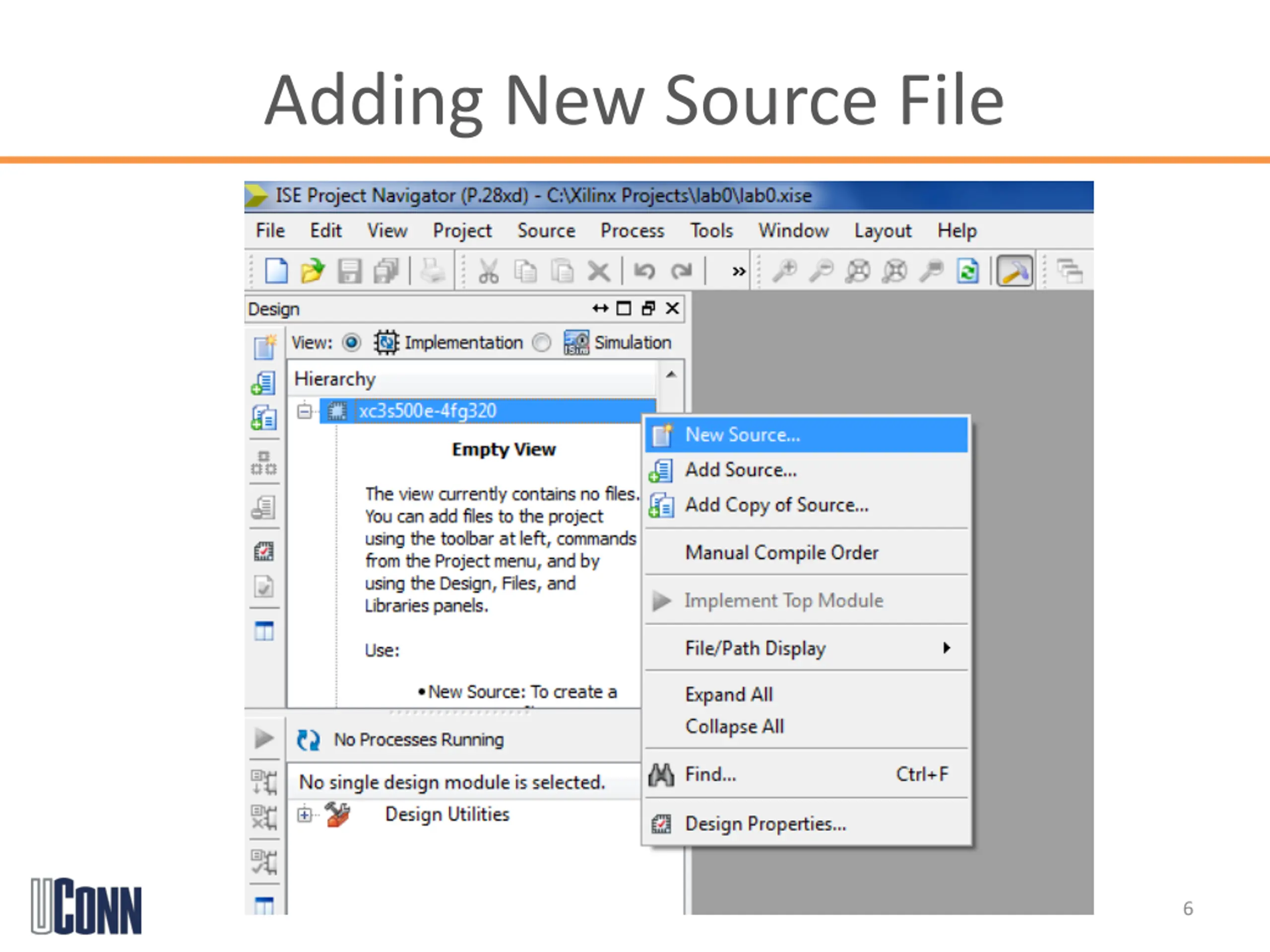Open the View menu

click(387, 231)
